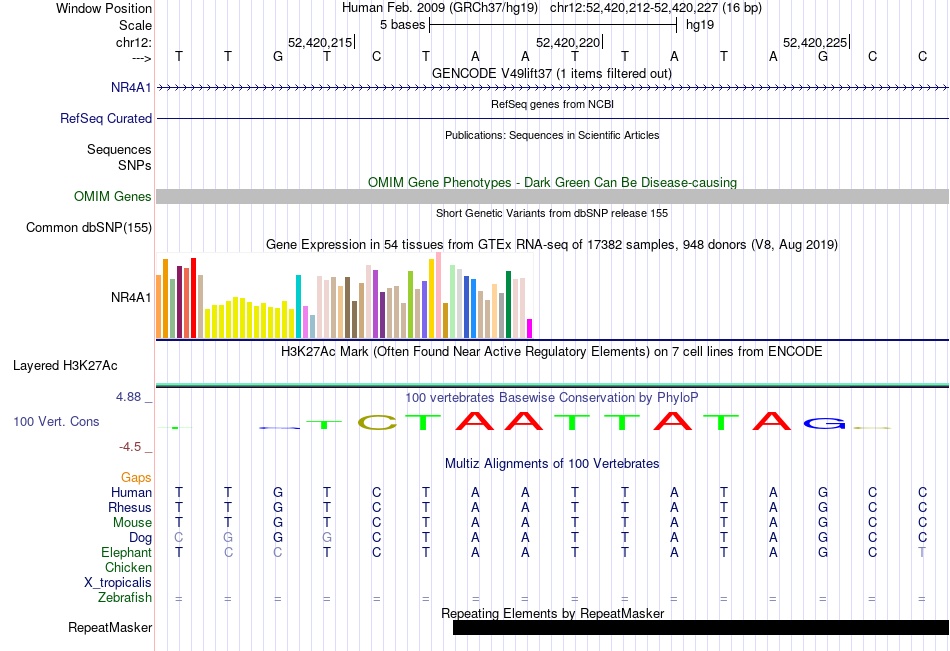The width and height of the screenshot is (950, 651).
Task: Click the 4.88 PhyloP upper scale value
Action: coord(128,397)
